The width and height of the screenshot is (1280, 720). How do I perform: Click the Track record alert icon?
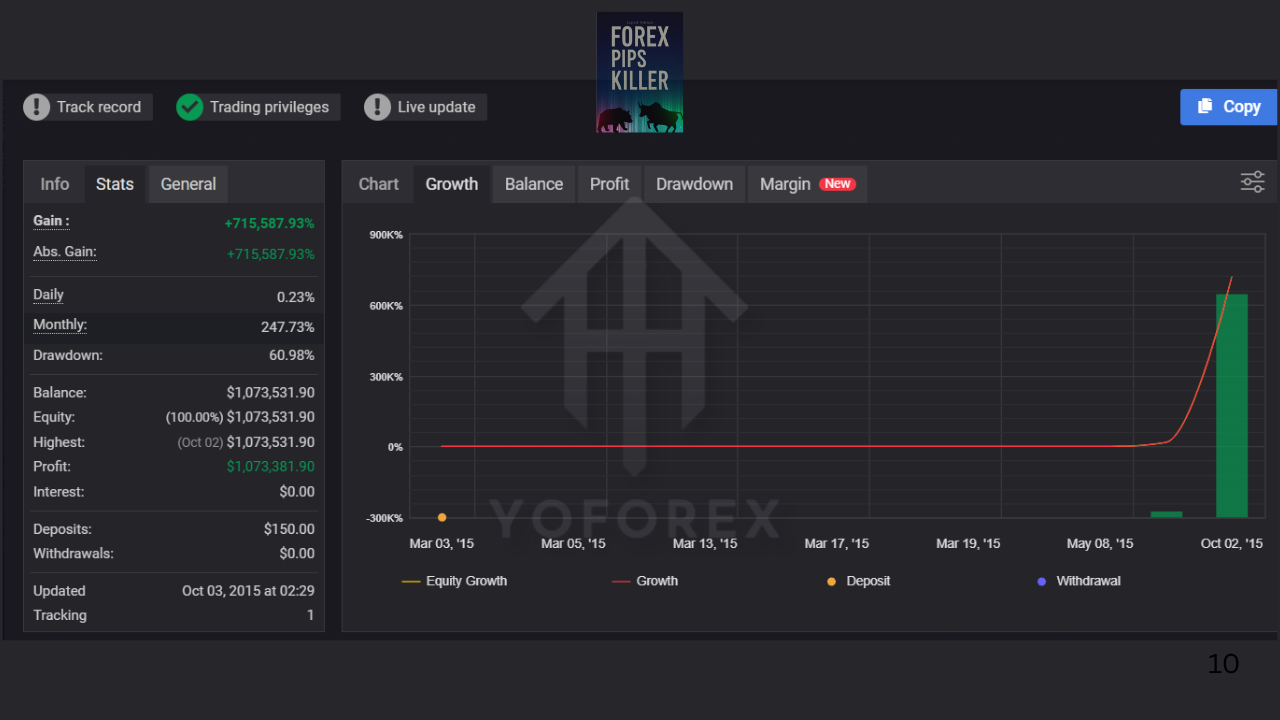(x=37, y=107)
